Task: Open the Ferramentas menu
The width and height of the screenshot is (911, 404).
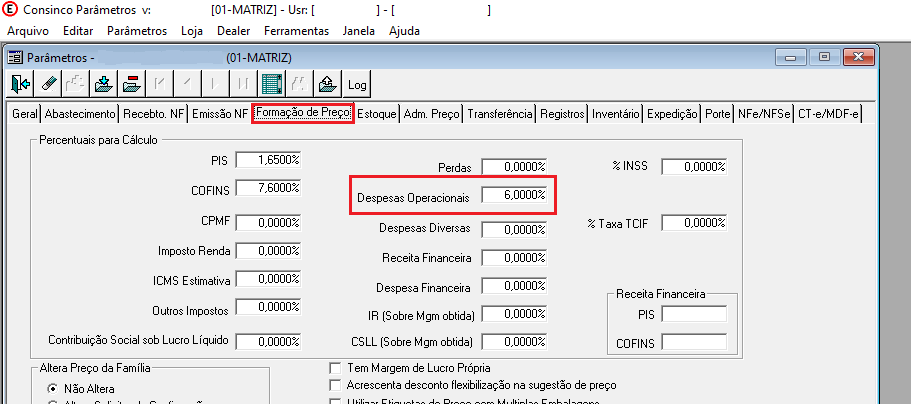Action: [296, 31]
